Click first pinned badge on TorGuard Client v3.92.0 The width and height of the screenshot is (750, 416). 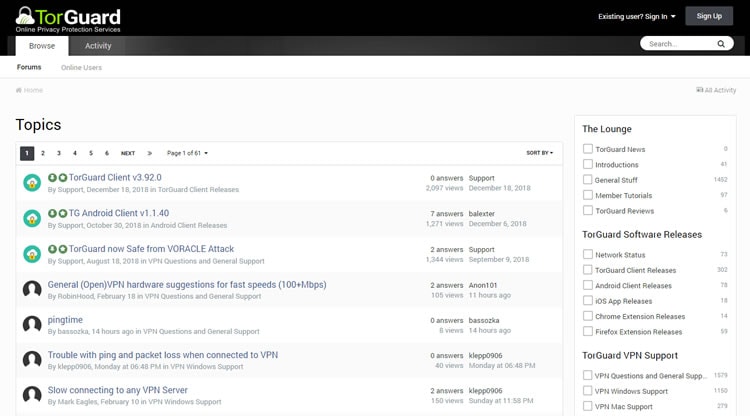click(52, 177)
